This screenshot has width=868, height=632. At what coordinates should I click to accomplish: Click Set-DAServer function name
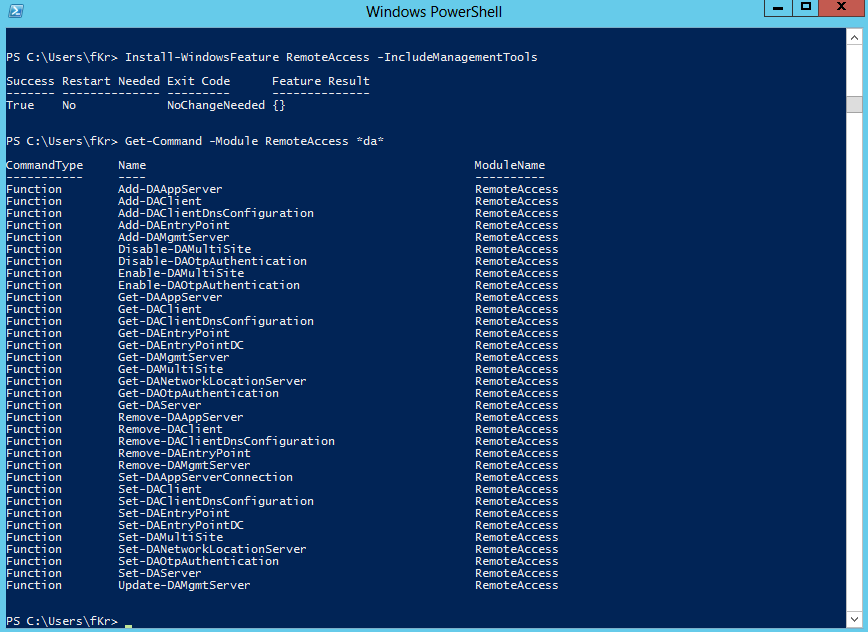(159, 573)
